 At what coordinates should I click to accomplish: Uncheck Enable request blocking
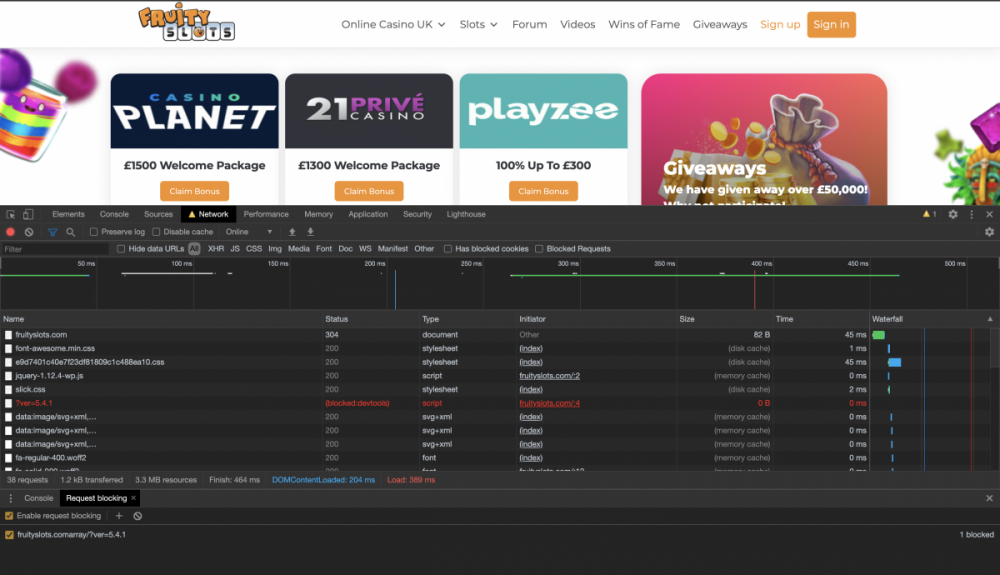pos(9,516)
